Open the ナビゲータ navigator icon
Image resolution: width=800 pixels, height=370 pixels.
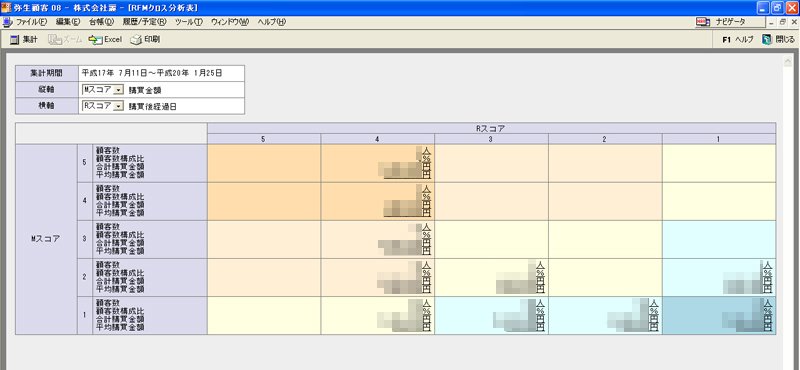[x=703, y=22]
